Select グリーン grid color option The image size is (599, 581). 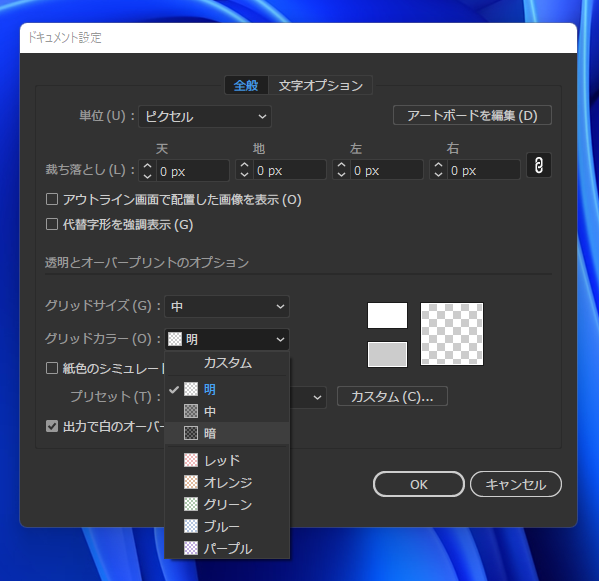point(227,504)
